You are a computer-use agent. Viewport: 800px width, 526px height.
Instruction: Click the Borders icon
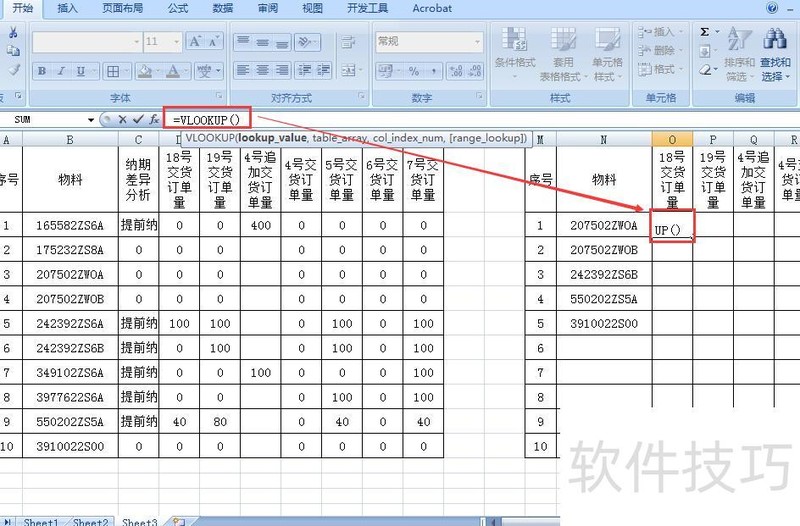113,71
